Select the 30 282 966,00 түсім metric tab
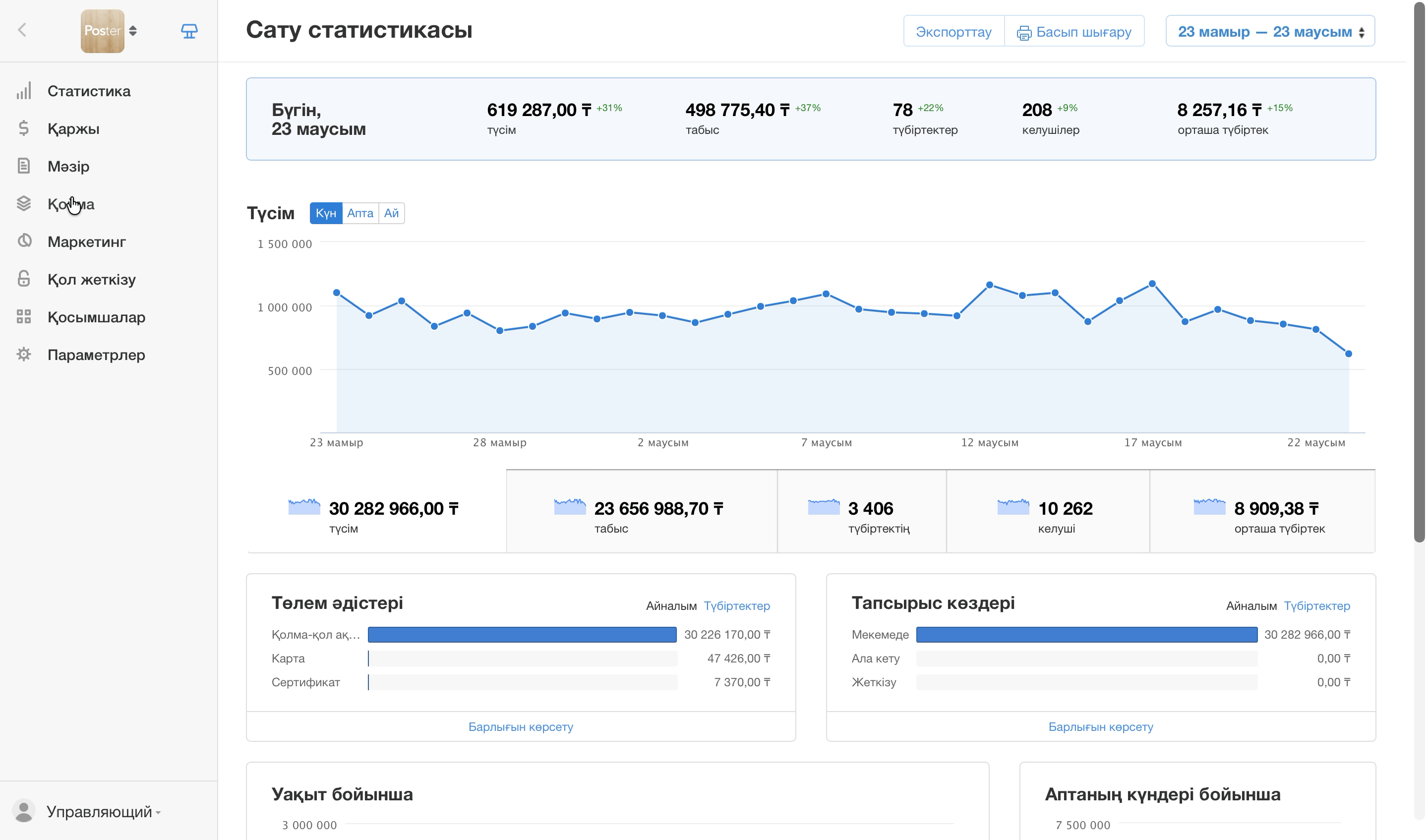The height and width of the screenshot is (840, 1428). pyautogui.click(x=376, y=512)
